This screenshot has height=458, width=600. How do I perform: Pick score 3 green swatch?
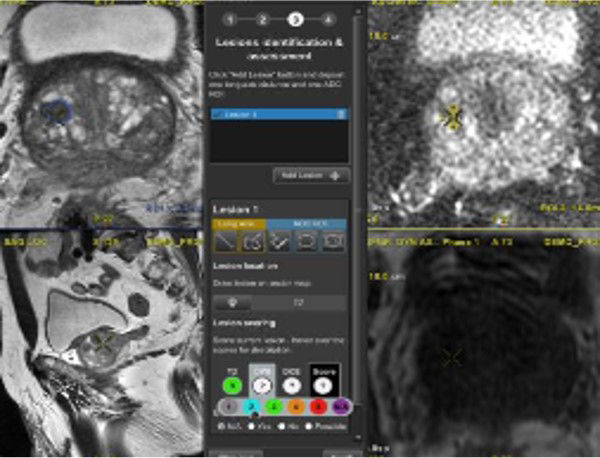[x=274, y=407]
